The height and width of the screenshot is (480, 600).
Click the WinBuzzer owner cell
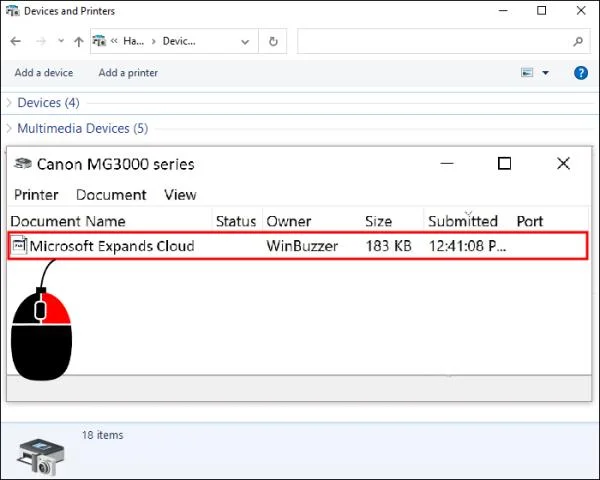click(x=302, y=246)
